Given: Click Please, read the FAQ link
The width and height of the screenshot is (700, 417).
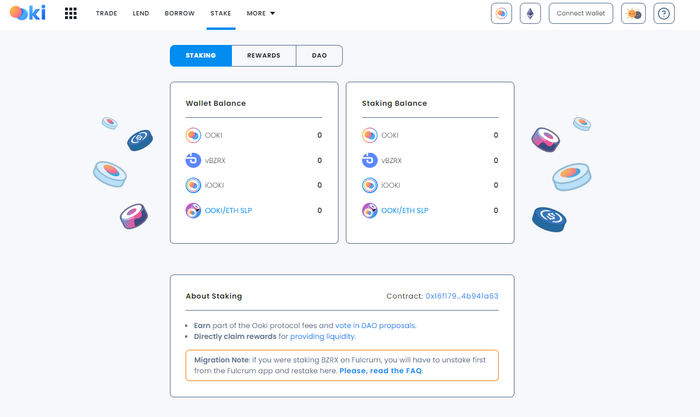Looking at the screenshot, I should [x=380, y=371].
